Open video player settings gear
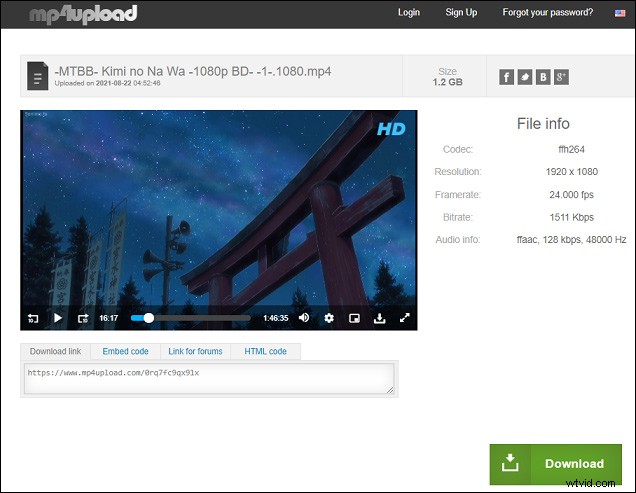This screenshot has height=493, width=636. coord(329,318)
